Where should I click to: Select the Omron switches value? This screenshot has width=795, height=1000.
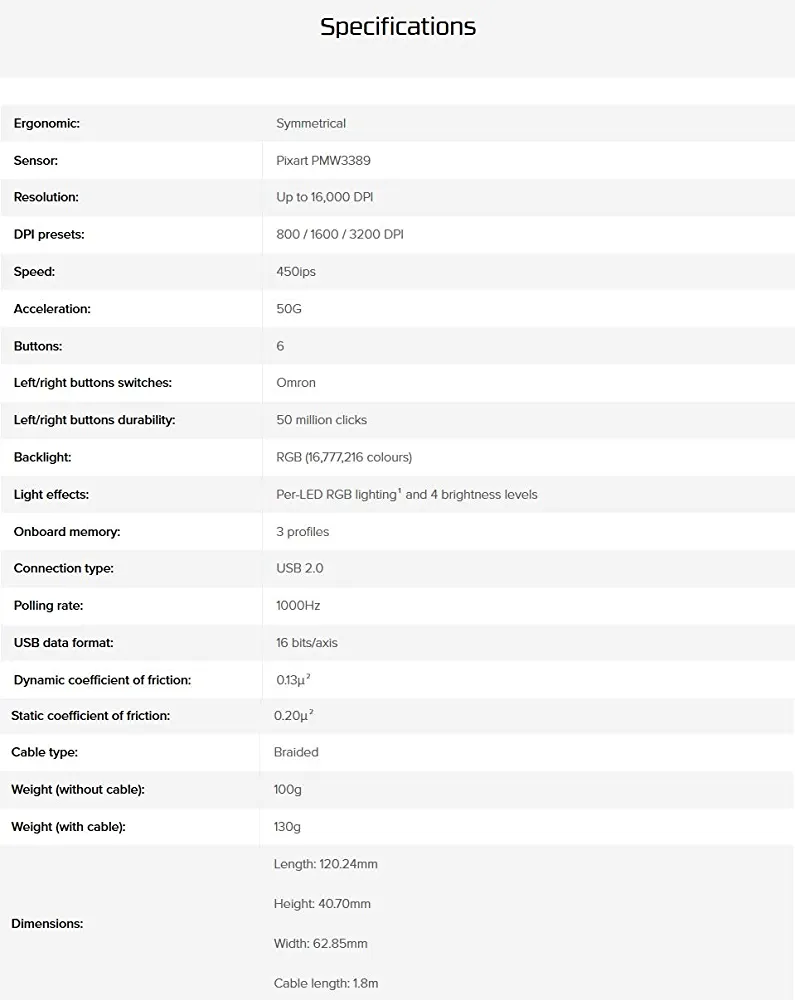(296, 382)
